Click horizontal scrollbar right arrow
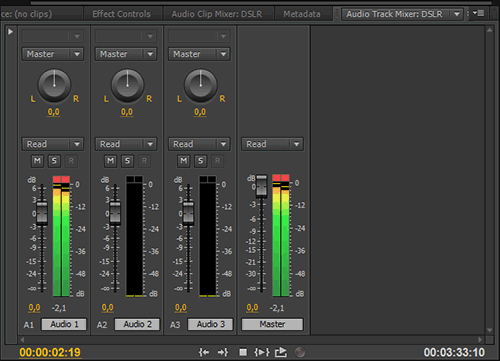This screenshot has width=500, height=361. [480, 340]
